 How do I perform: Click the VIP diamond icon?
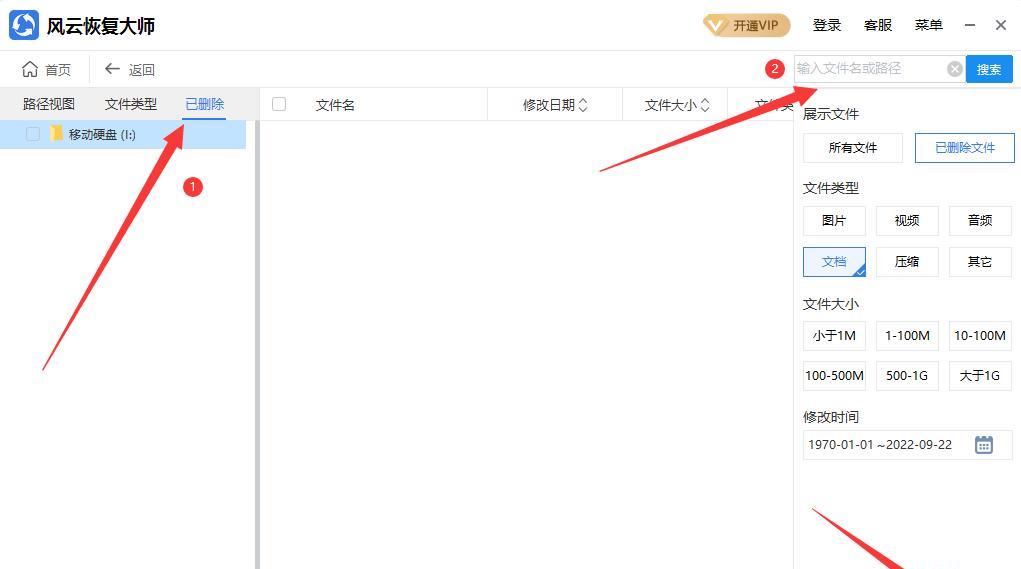[x=716, y=25]
